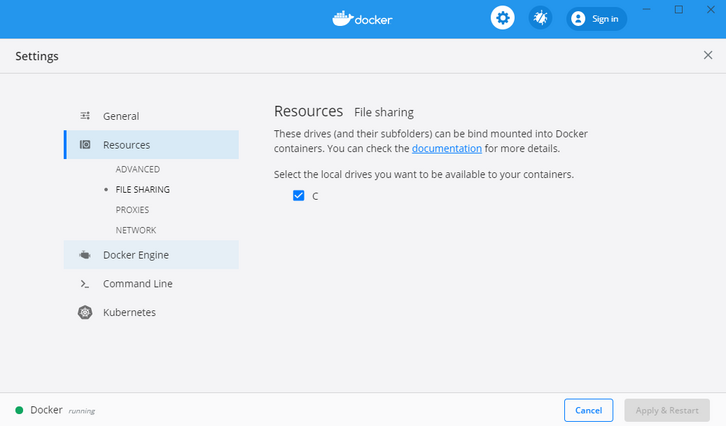Uncheck the C drive checkbox

pos(298,196)
